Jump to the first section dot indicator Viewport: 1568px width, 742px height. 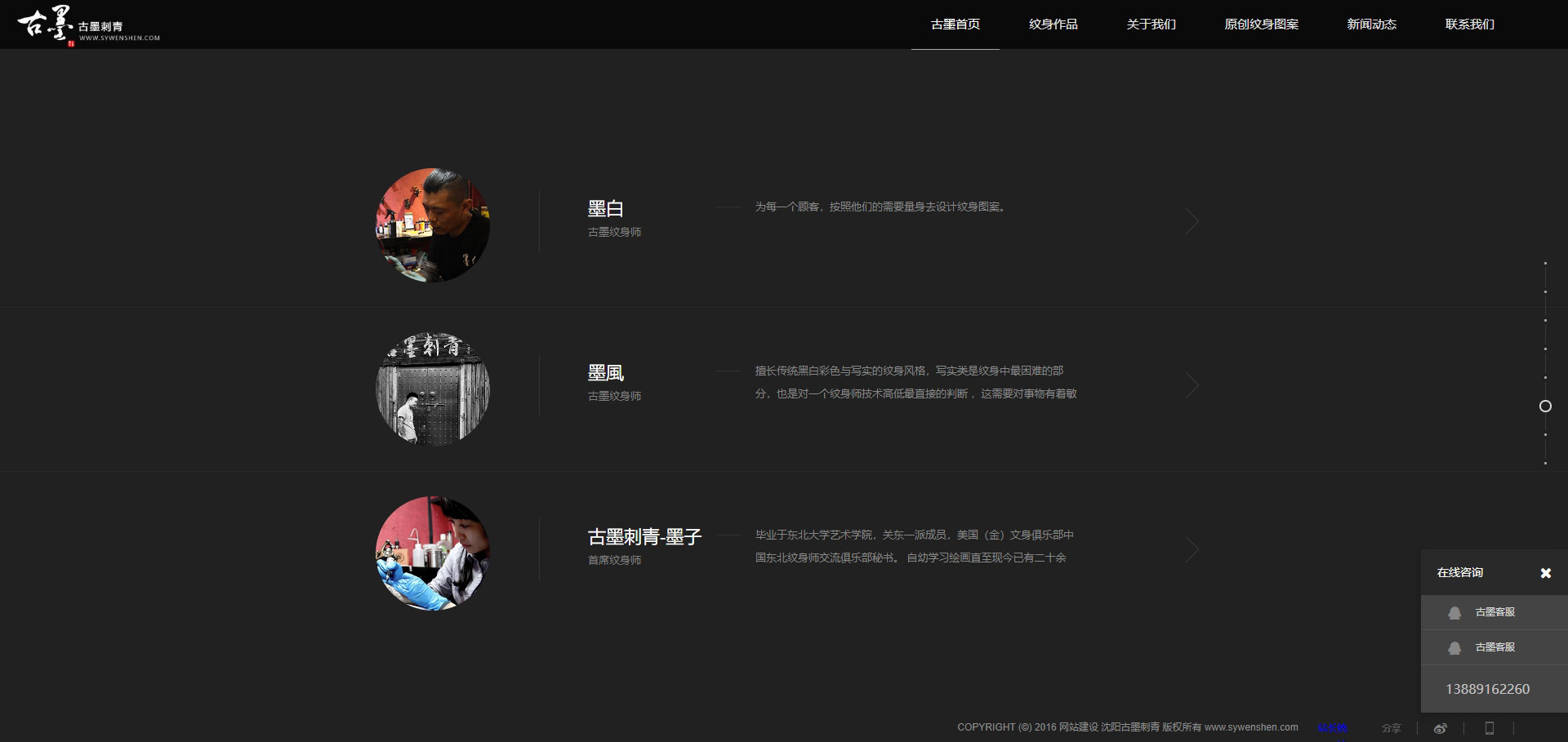point(1545,264)
